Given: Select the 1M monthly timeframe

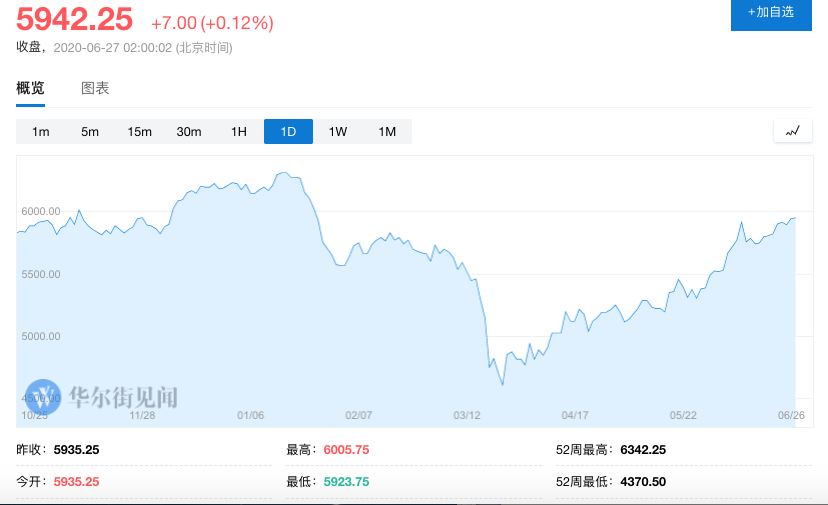Looking at the screenshot, I should point(387,132).
